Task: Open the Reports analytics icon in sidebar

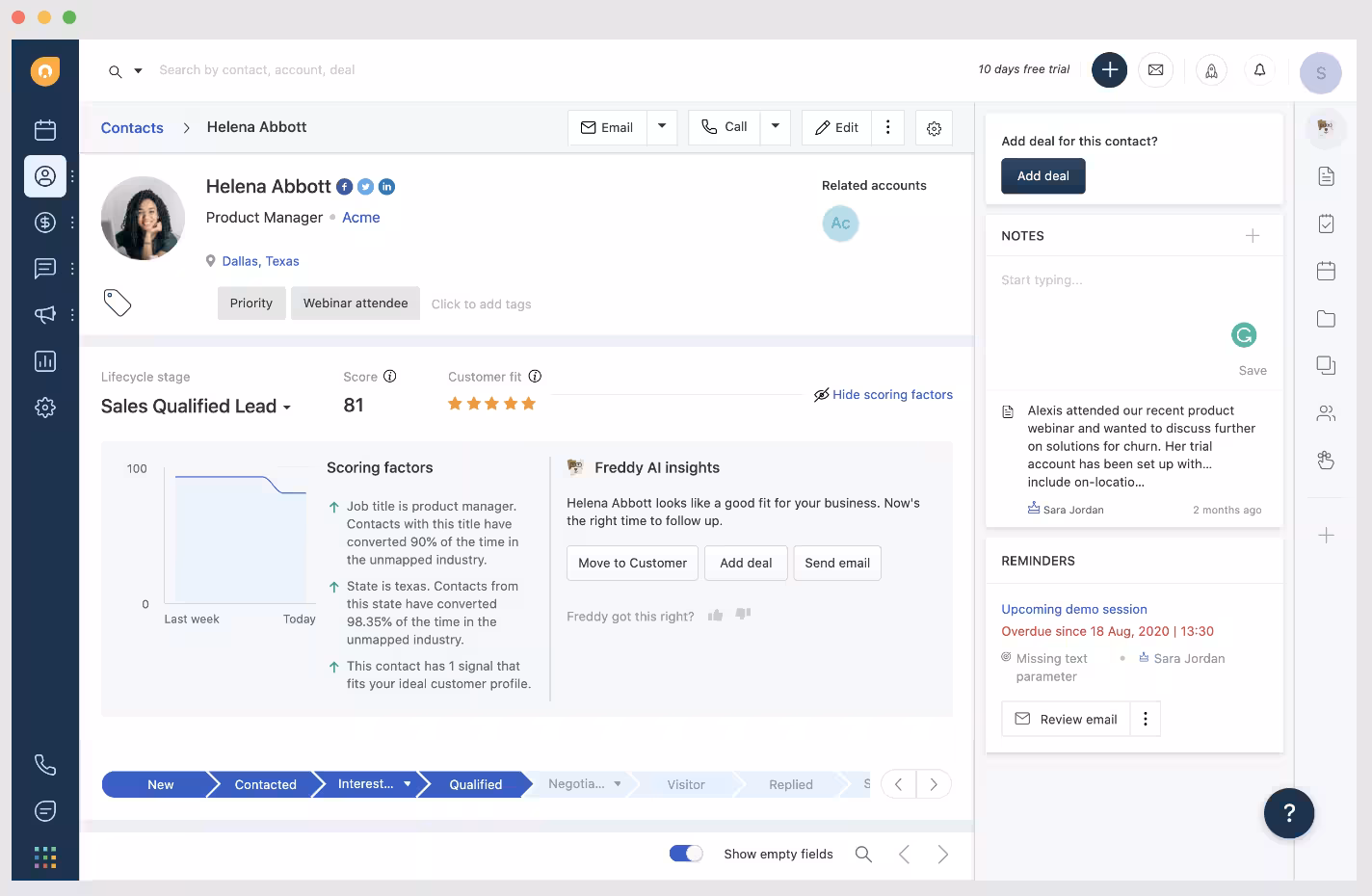Action: tap(44, 361)
